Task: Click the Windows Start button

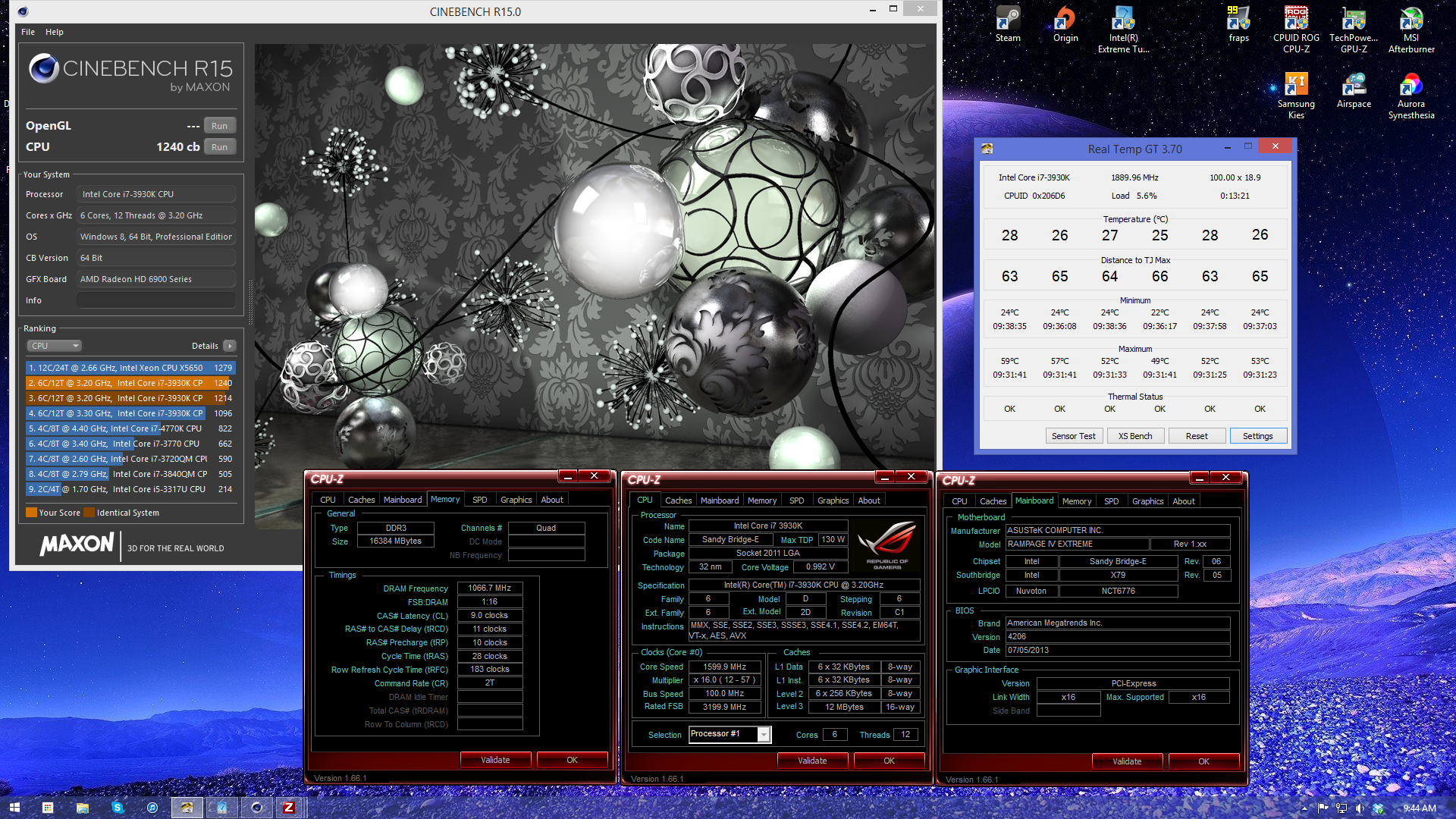Action: [x=14, y=808]
